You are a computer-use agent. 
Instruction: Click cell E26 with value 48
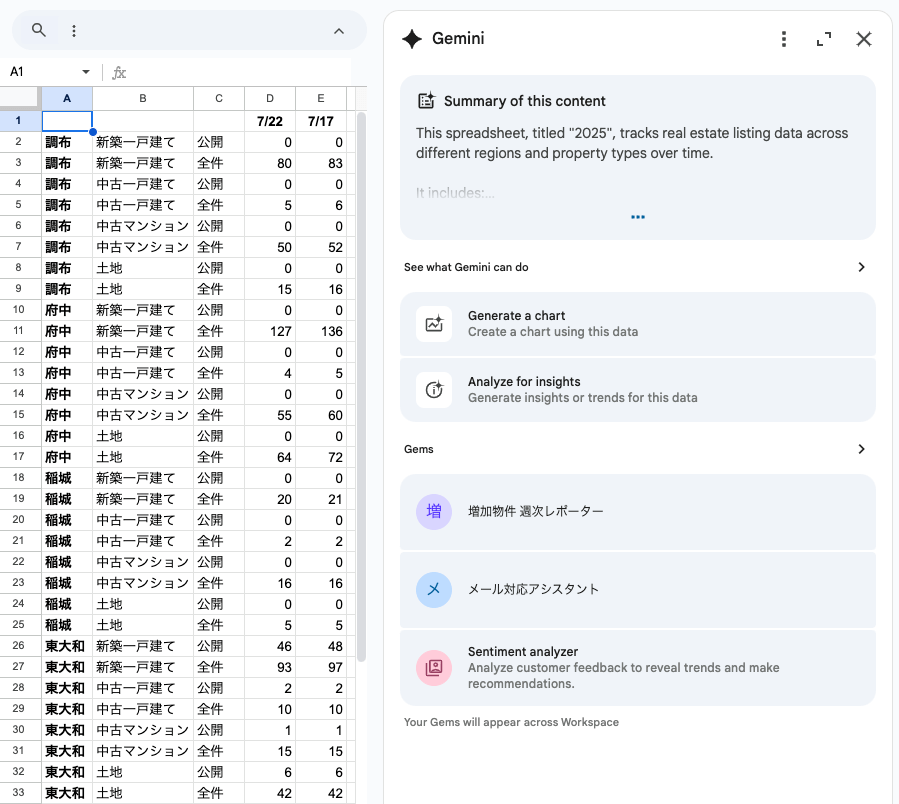(x=321, y=646)
